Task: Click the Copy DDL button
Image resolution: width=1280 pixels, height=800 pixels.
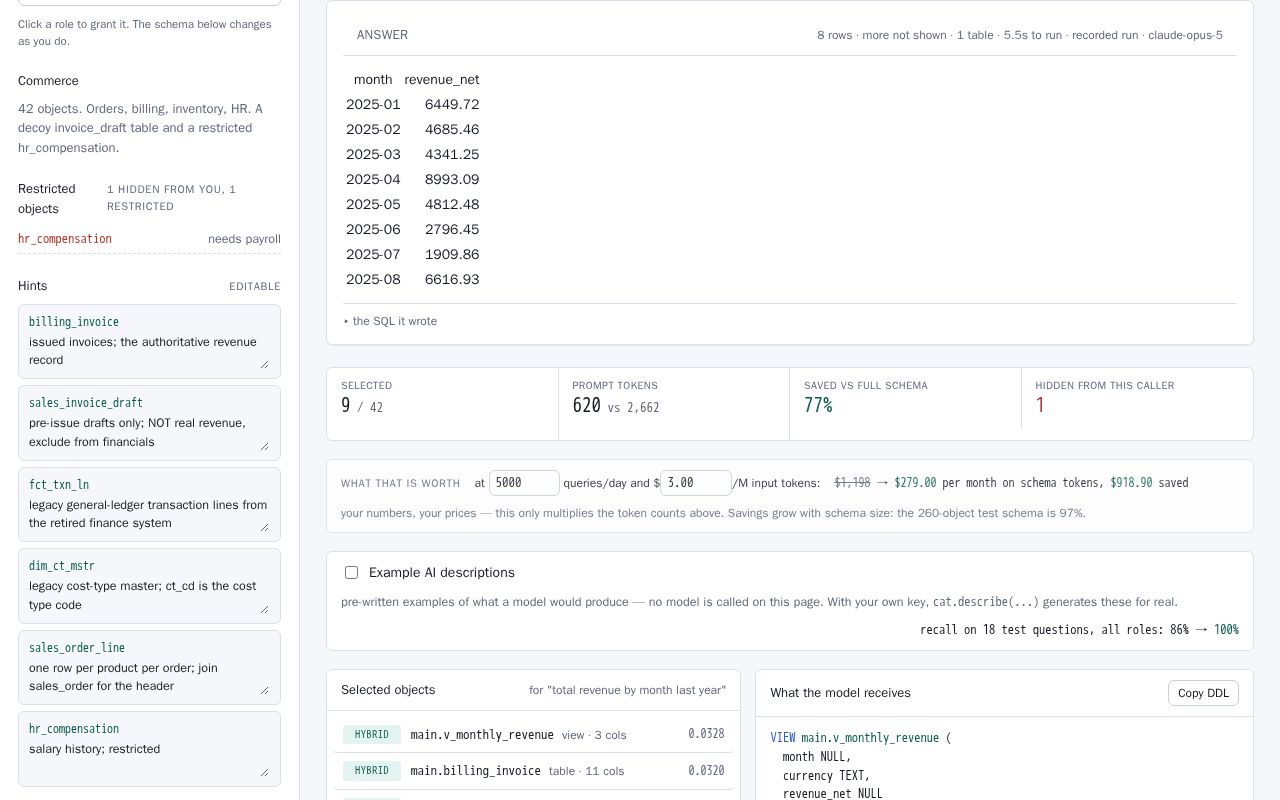Action: [x=1203, y=693]
